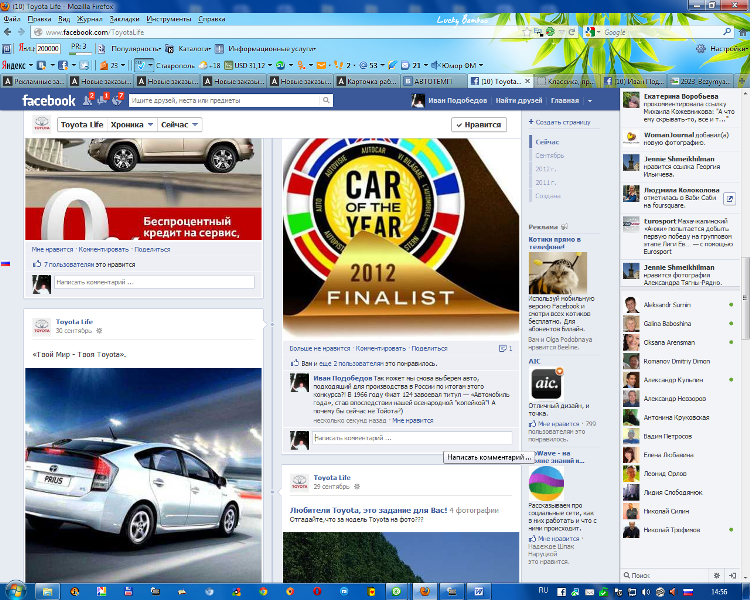Switch to the АВТОТЕМП tab

pyautogui.click(x=434, y=81)
